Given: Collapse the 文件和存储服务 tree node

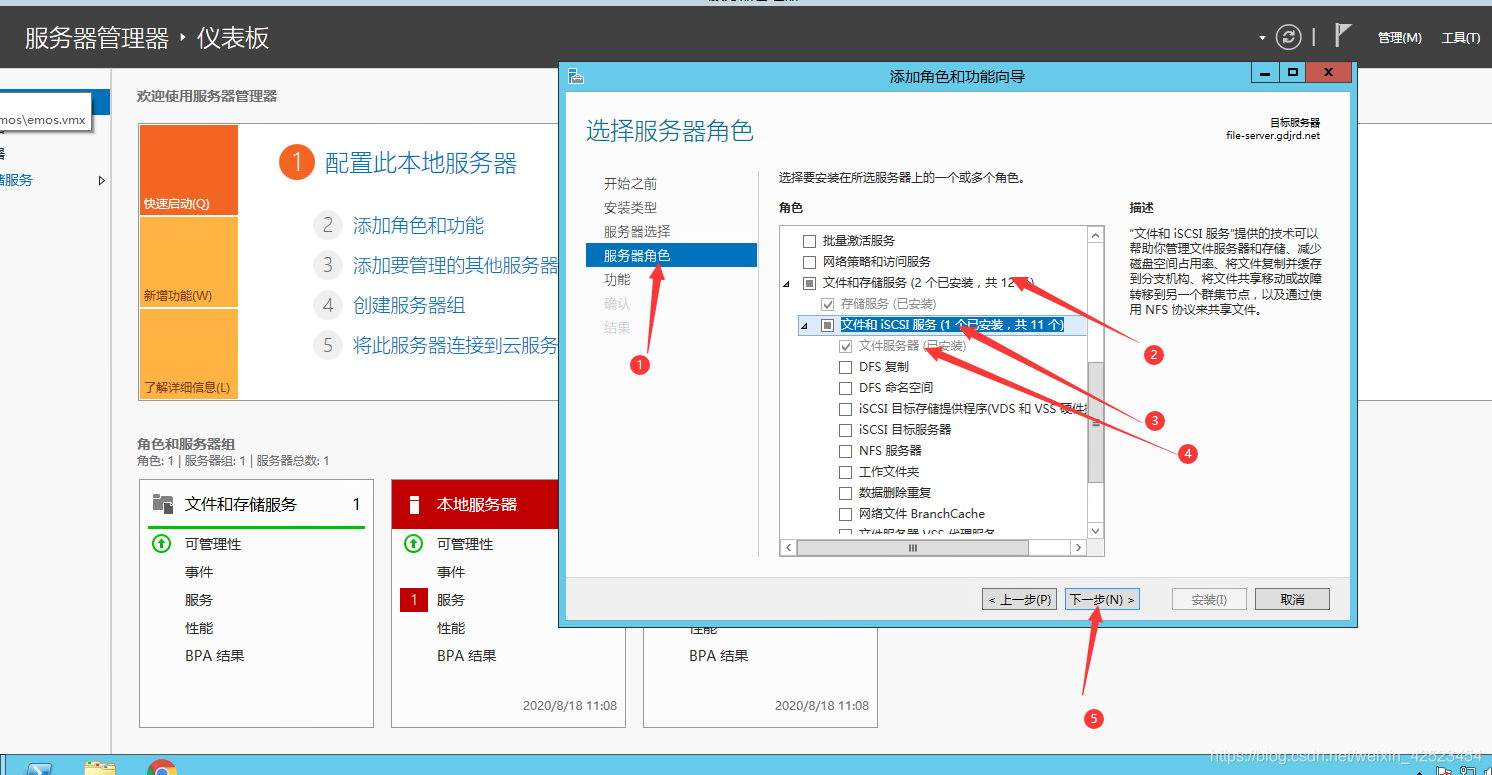Looking at the screenshot, I should point(787,285).
